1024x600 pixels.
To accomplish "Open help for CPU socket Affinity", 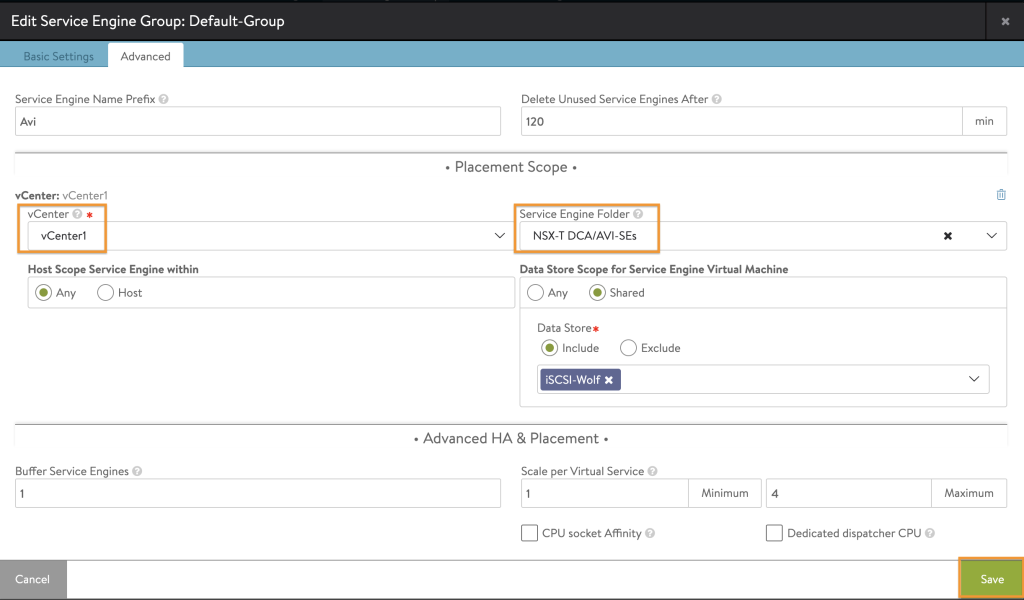I will coord(650,533).
